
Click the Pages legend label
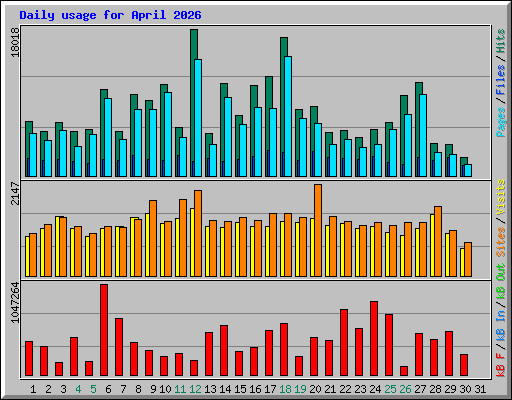pyautogui.click(x=501, y=122)
